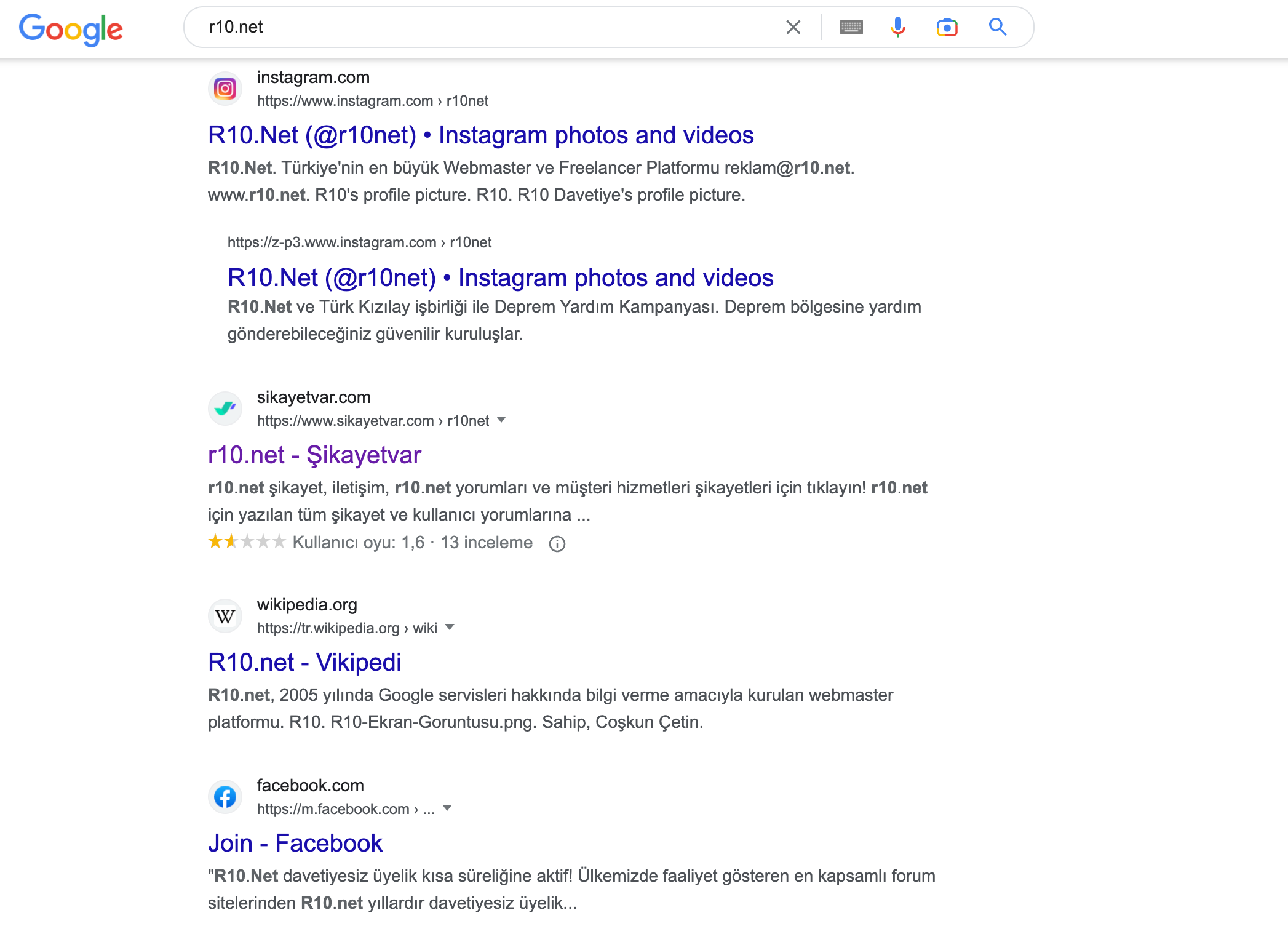Click the sikayetvar.com favicon
Screen dimensions: 1288x934
click(x=225, y=409)
